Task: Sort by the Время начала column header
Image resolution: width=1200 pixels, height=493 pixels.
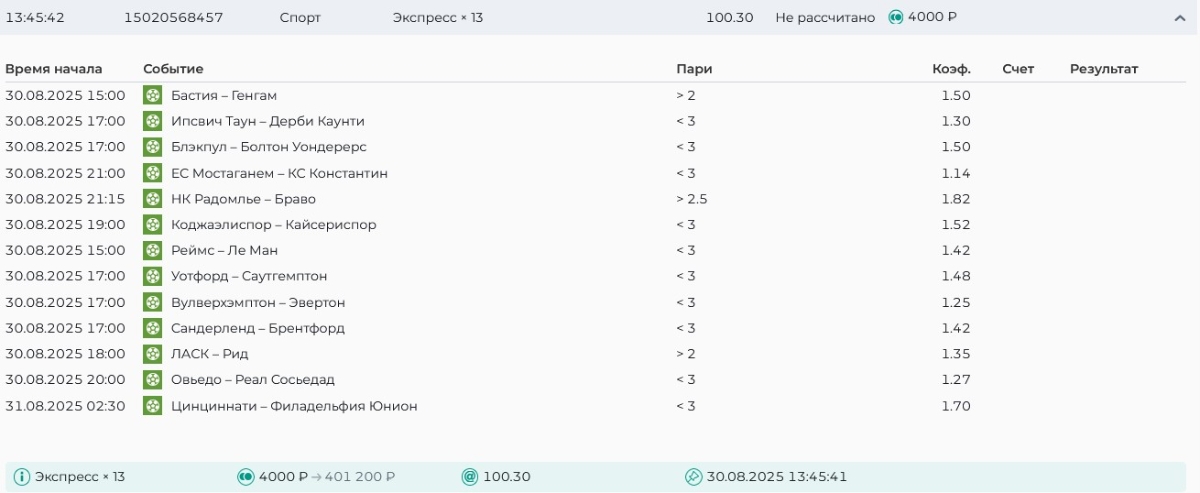Action: (54, 69)
